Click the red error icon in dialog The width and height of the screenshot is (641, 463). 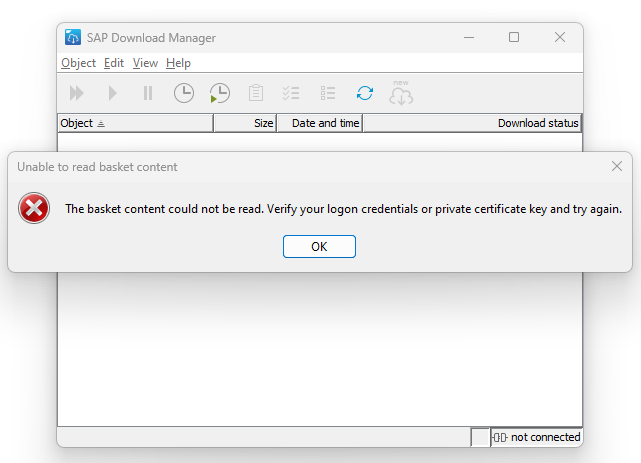pyautogui.click(x=34, y=208)
